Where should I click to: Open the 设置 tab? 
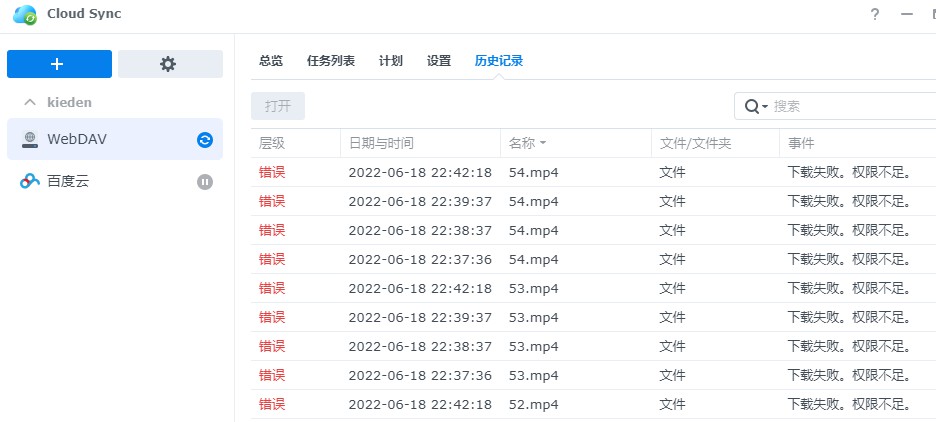point(439,61)
